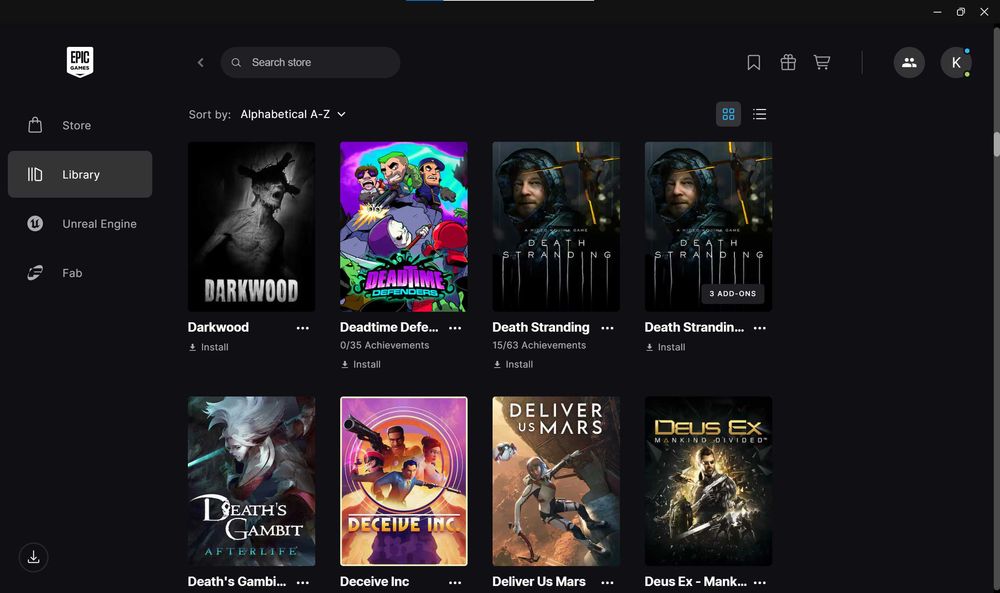Open more options for Deus Ex

pos(760,582)
